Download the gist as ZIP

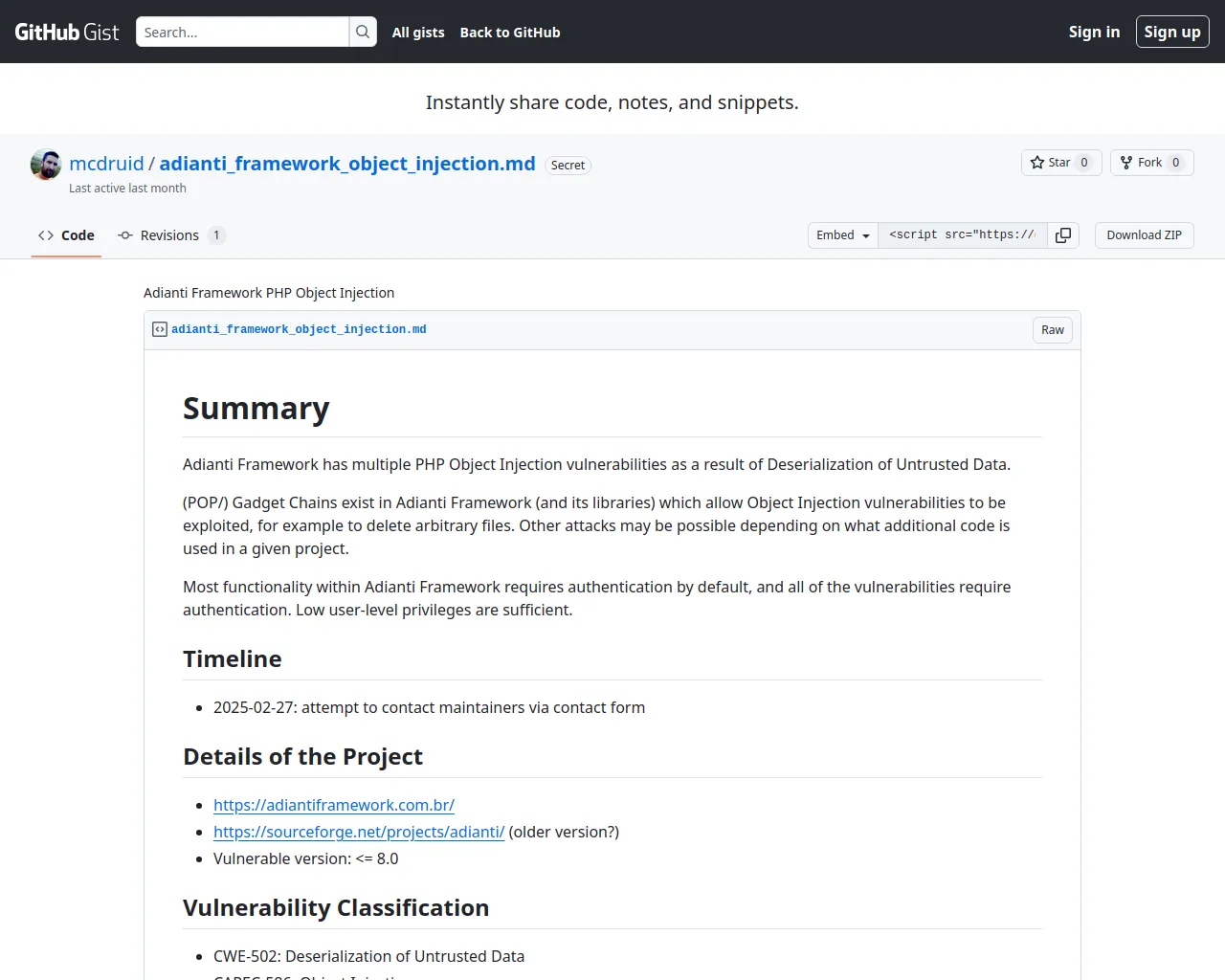pyautogui.click(x=1145, y=235)
